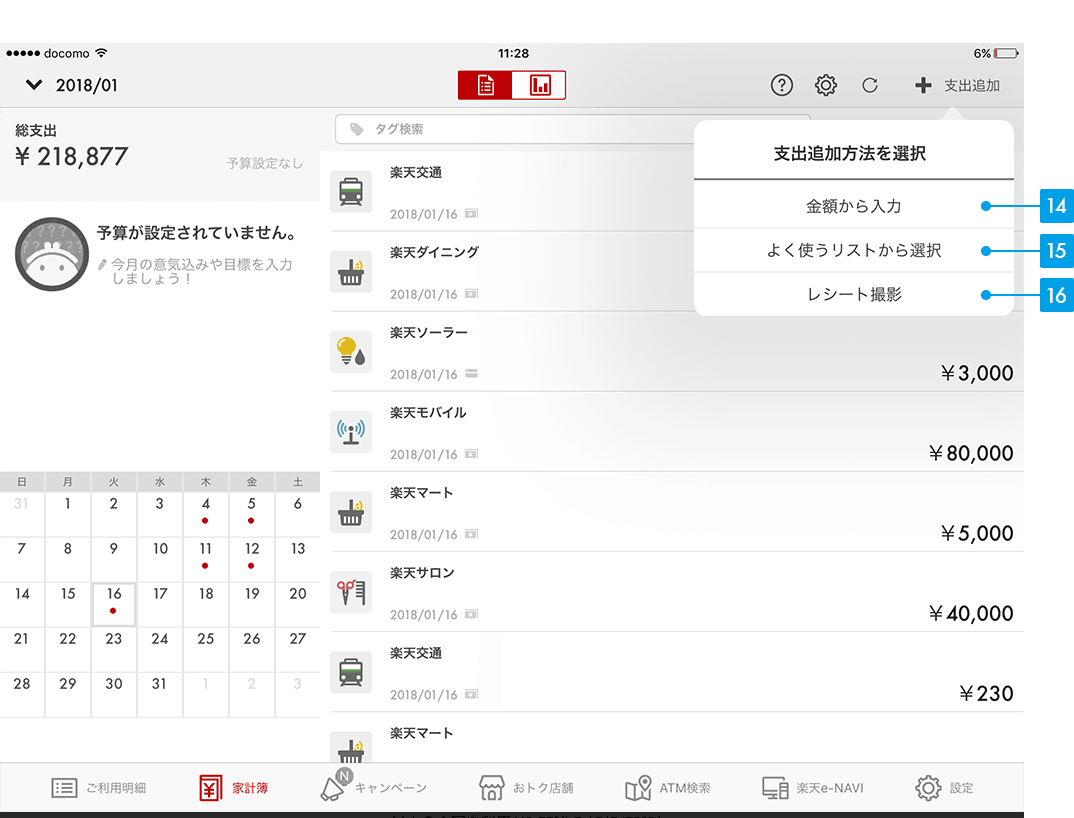This screenshot has width=1074, height=818.
Task: Select 金額から入力 option
Action: click(853, 206)
